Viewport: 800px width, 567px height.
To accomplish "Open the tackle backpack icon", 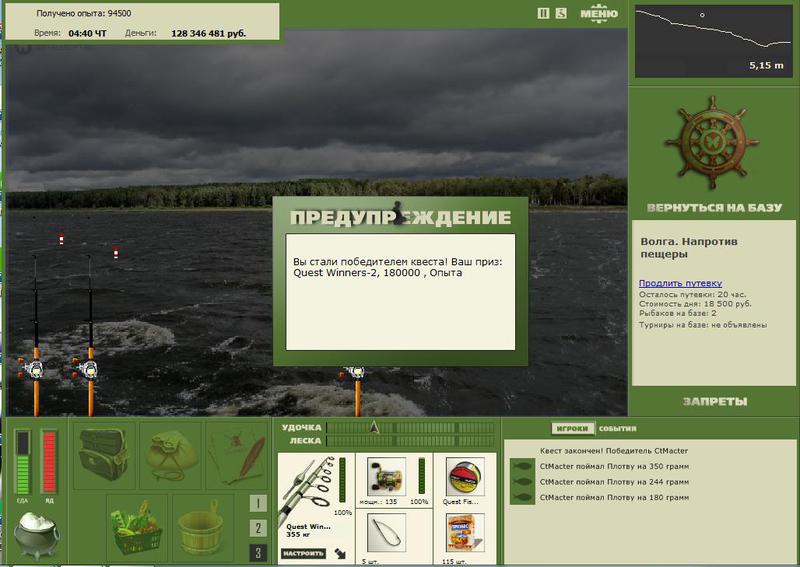I will (104, 455).
